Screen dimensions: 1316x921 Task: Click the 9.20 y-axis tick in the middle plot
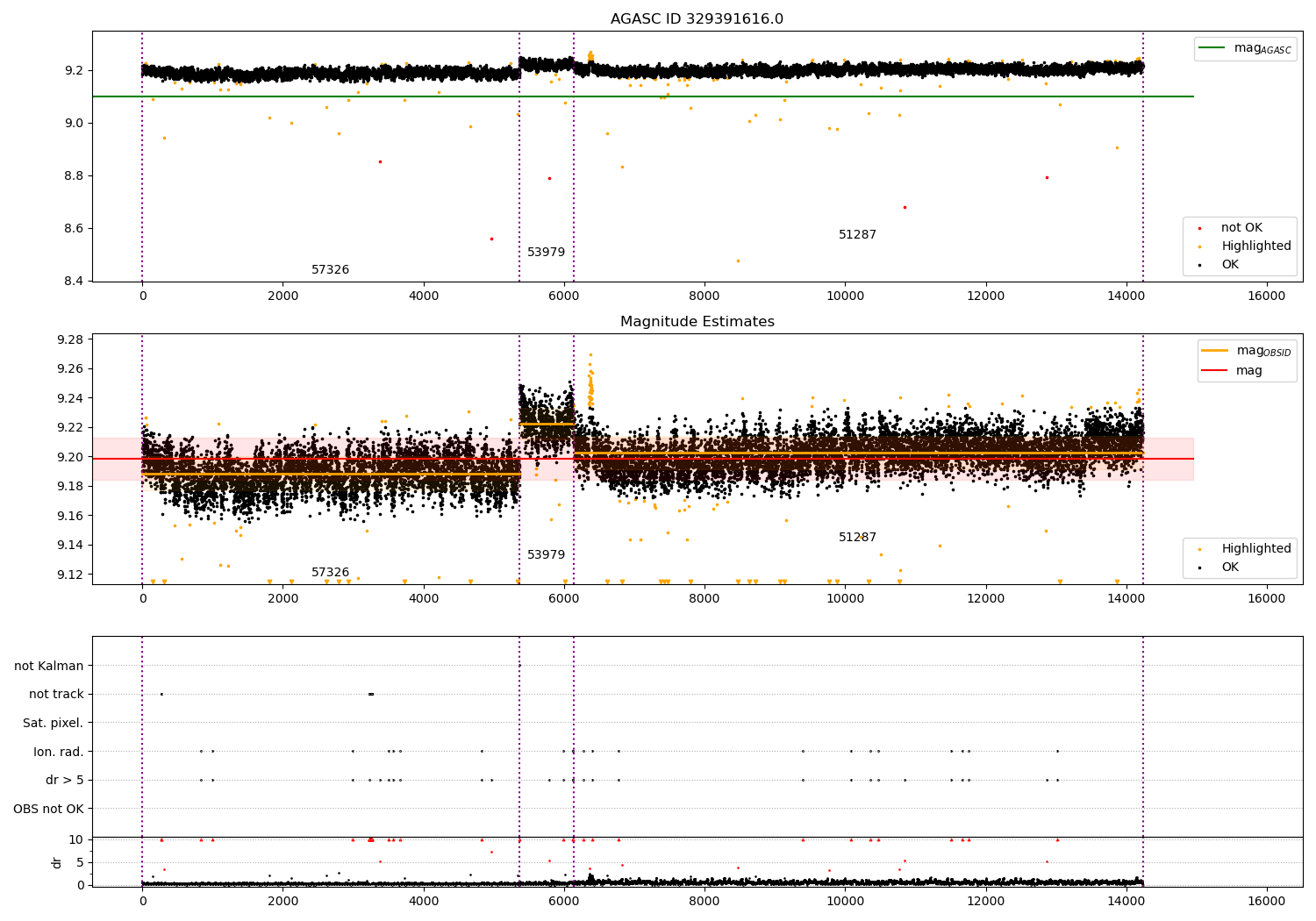click(70, 457)
